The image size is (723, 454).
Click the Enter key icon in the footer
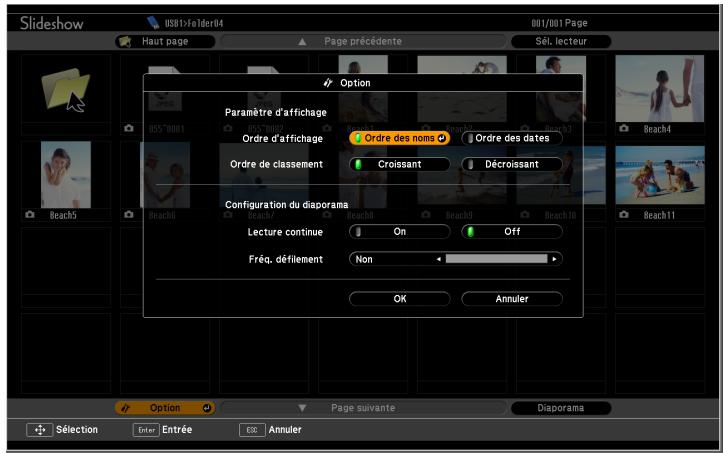[146, 430]
